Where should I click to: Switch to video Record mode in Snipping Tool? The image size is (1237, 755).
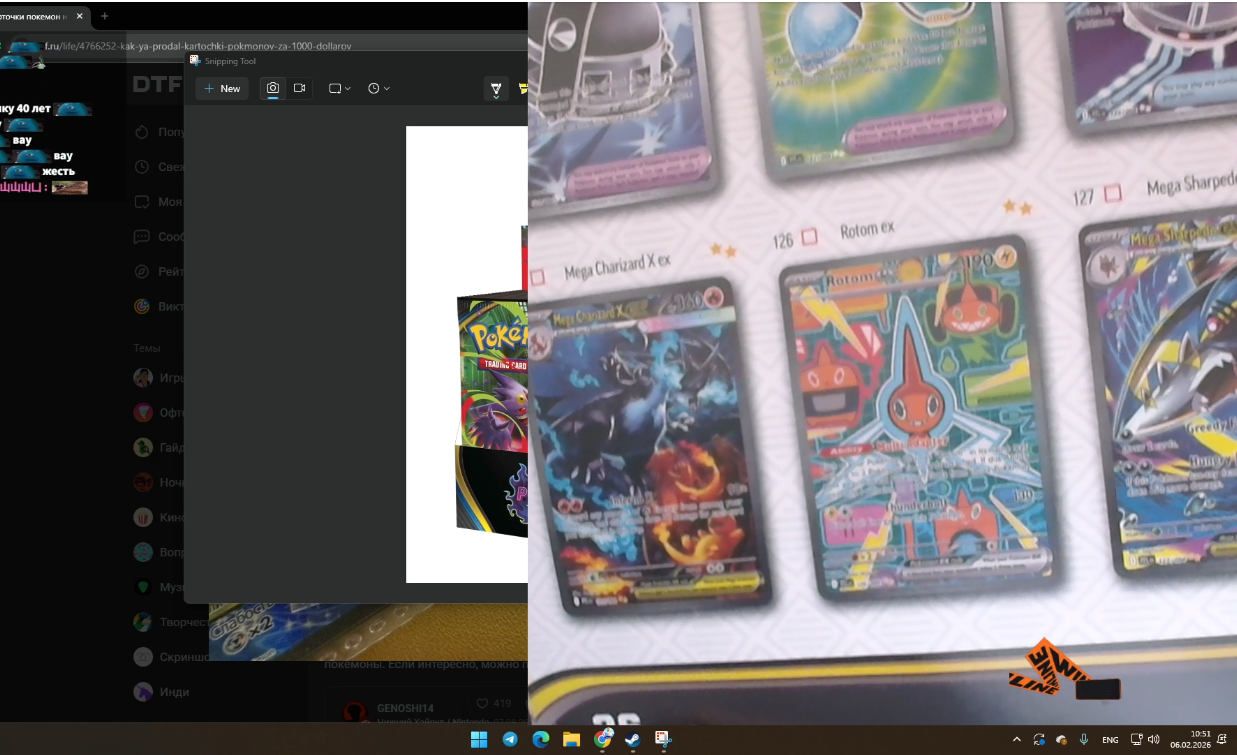pos(299,88)
